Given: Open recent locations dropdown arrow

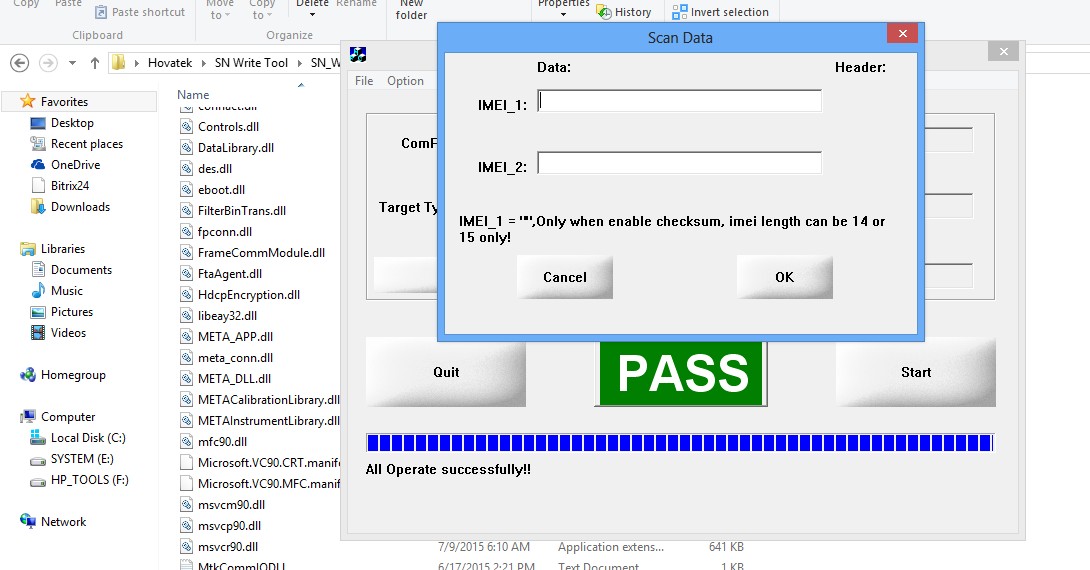Looking at the screenshot, I should point(72,63).
